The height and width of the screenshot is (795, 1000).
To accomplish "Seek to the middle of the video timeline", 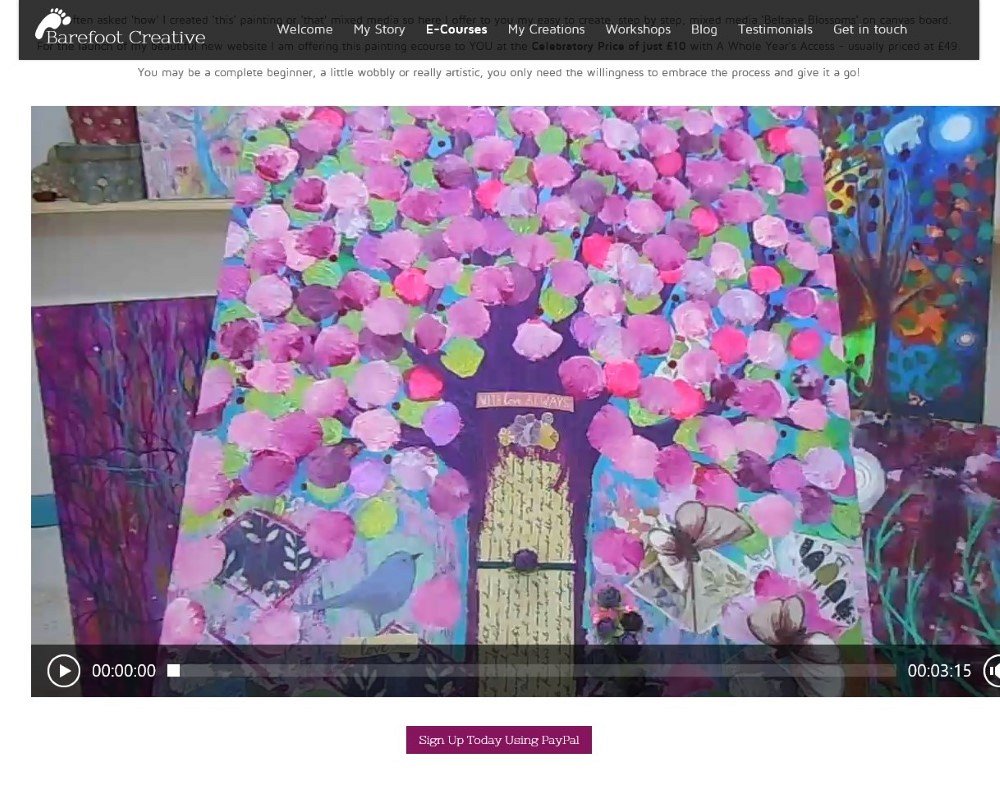I will click(535, 670).
